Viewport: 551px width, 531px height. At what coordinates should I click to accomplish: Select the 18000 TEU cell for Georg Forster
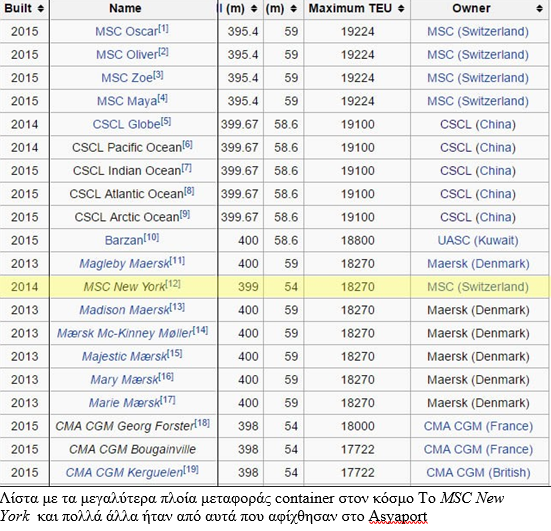[x=358, y=426]
